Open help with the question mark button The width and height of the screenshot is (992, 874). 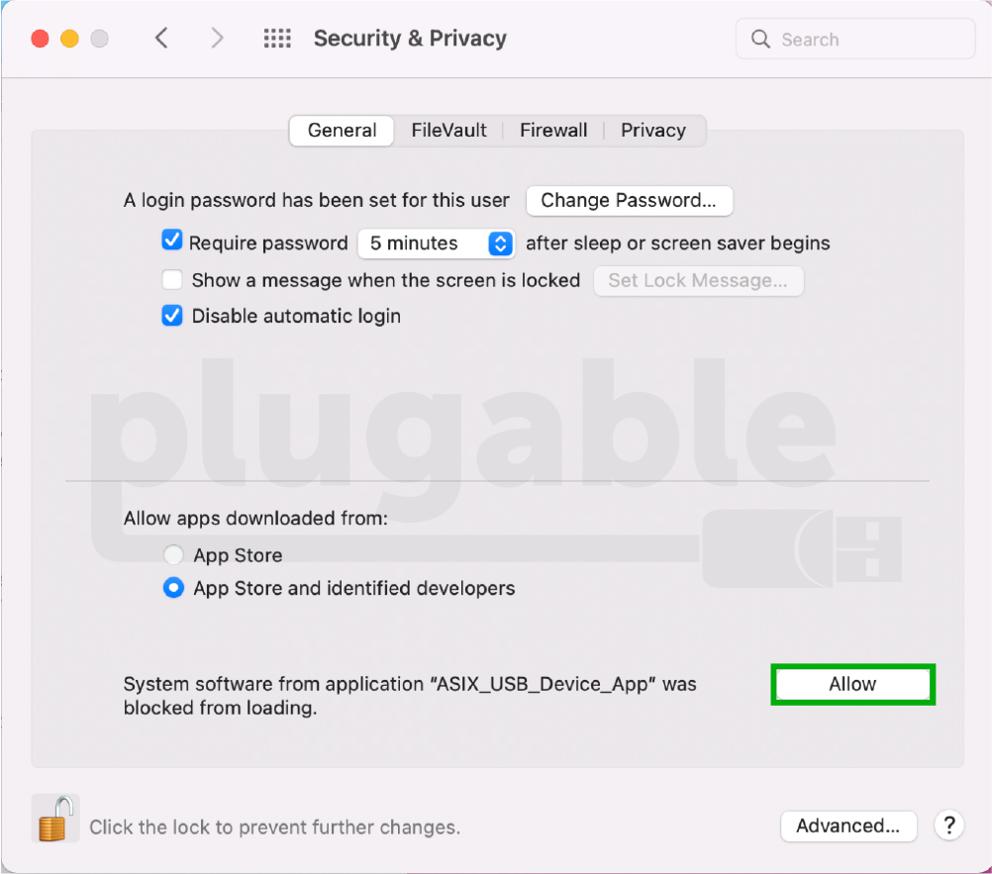948,825
